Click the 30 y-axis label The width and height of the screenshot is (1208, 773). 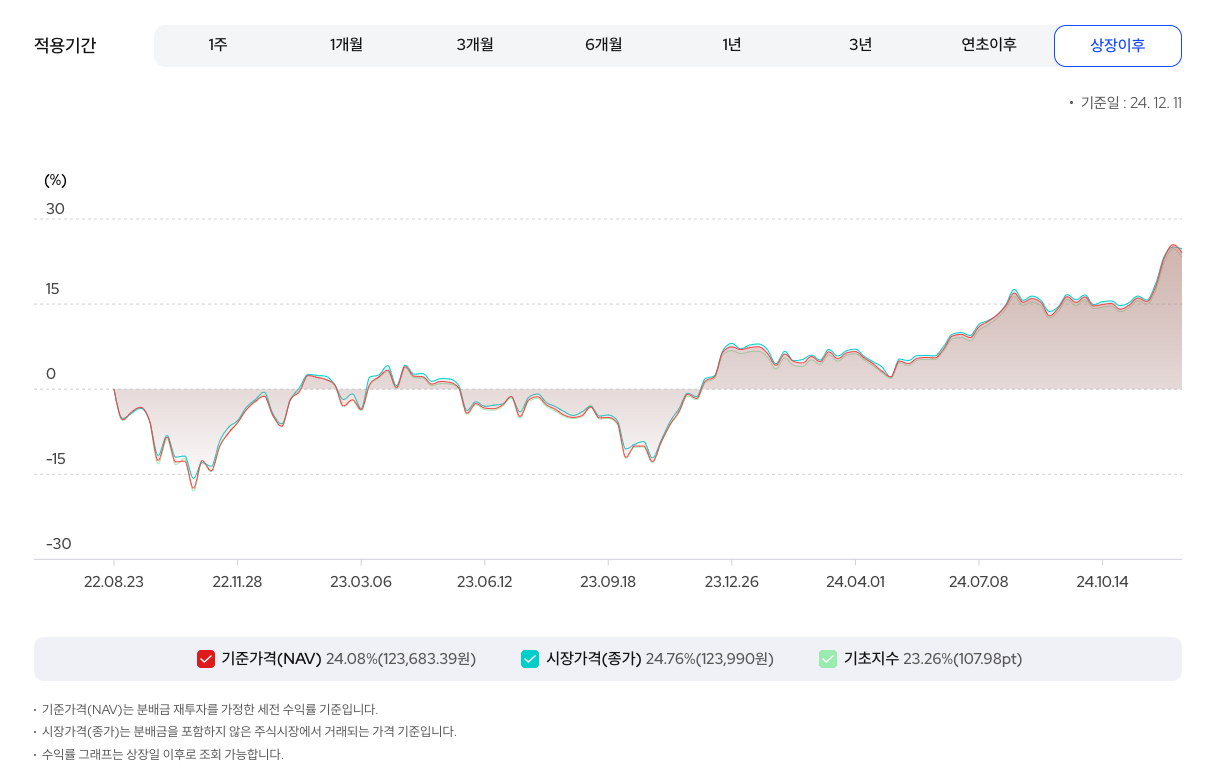55,209
